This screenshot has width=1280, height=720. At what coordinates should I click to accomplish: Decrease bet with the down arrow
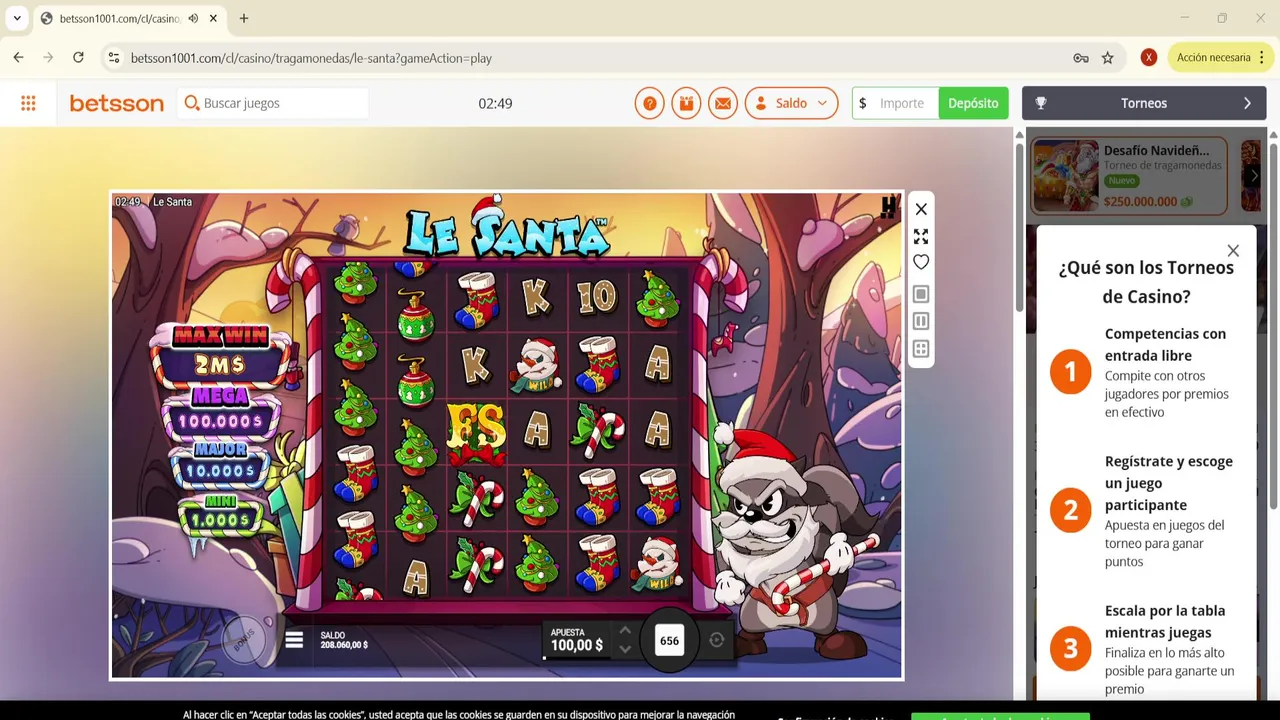[x=625, y=649]
